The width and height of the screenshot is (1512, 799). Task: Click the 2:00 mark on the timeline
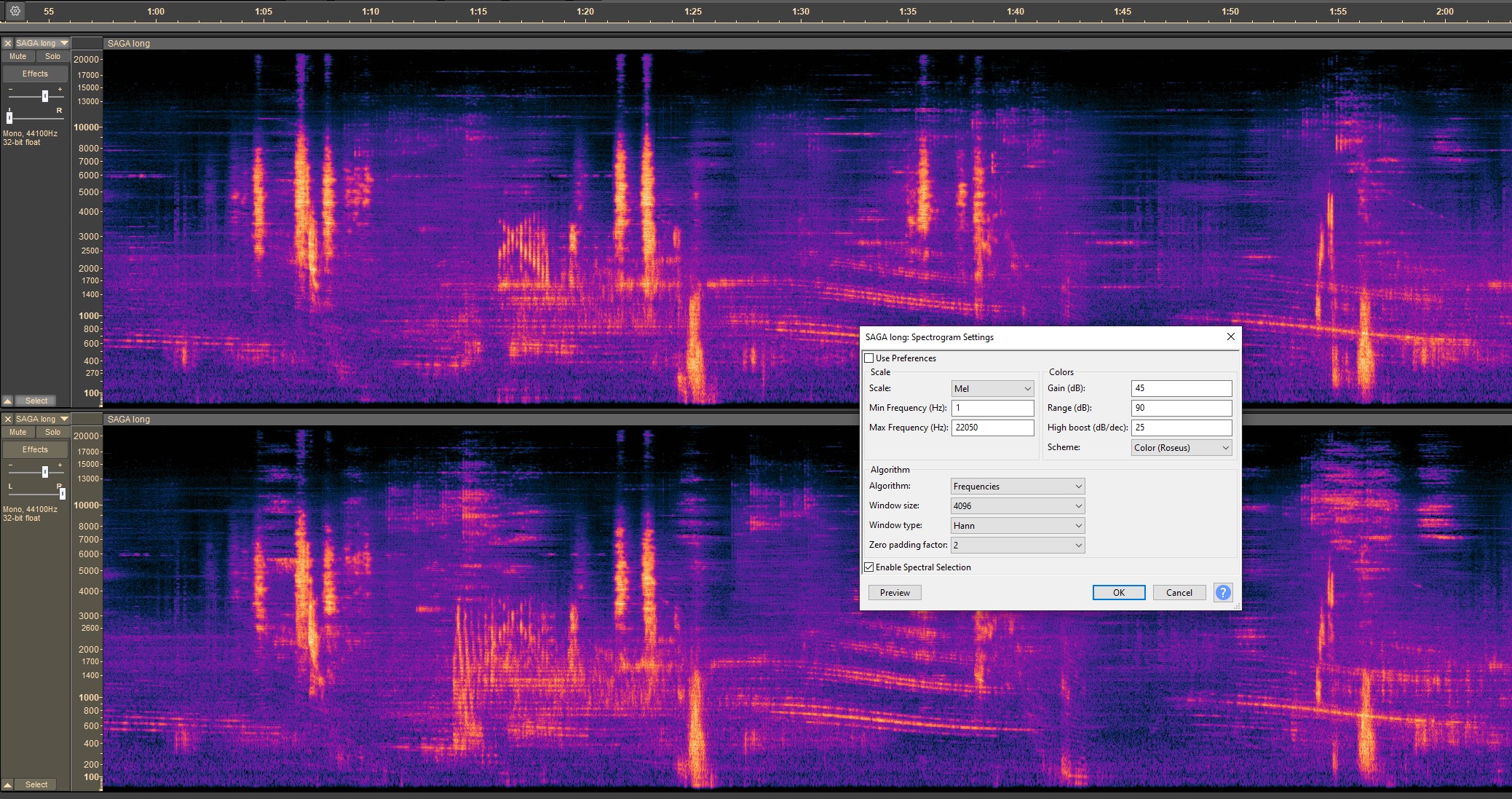click(1445, 12)
